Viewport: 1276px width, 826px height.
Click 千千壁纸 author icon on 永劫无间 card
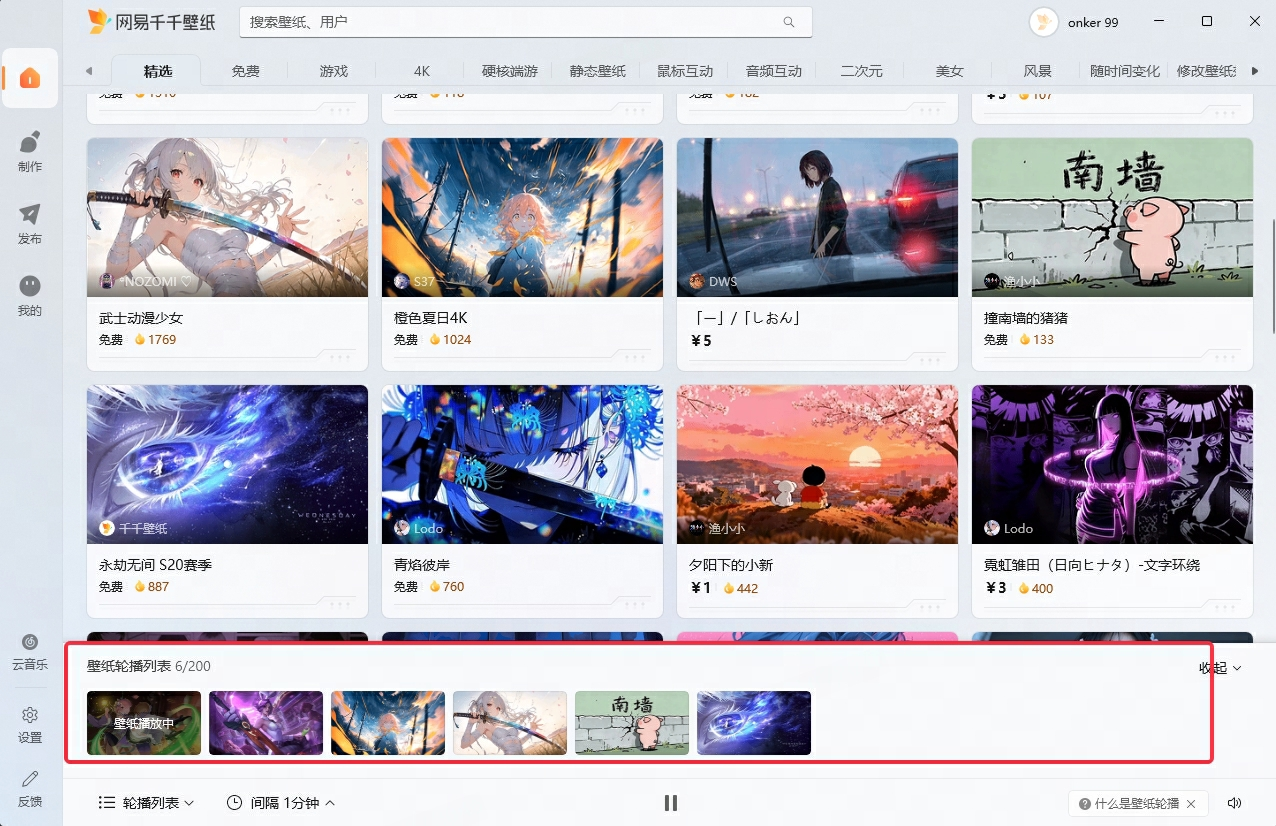coord(107,528)
